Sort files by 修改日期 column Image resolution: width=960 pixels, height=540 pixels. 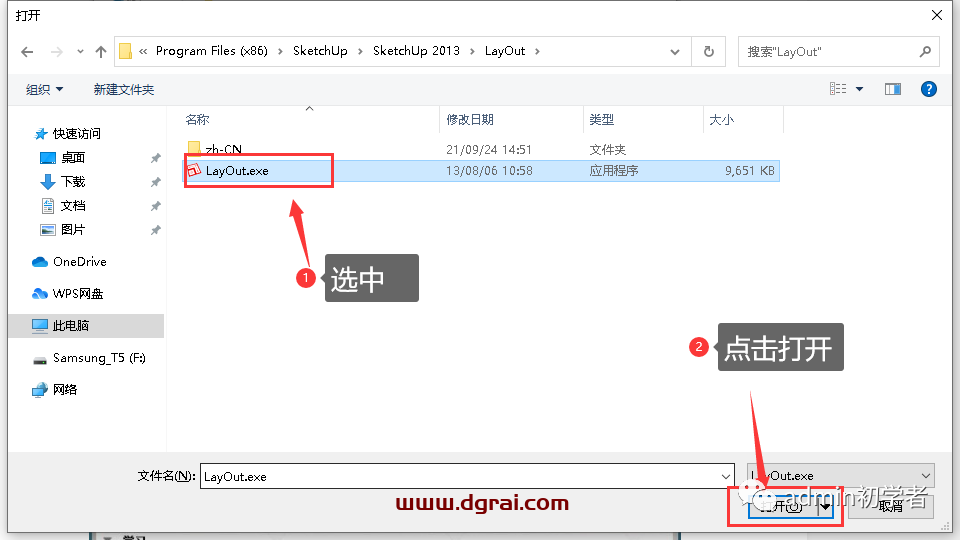click(x=470, y=120)
